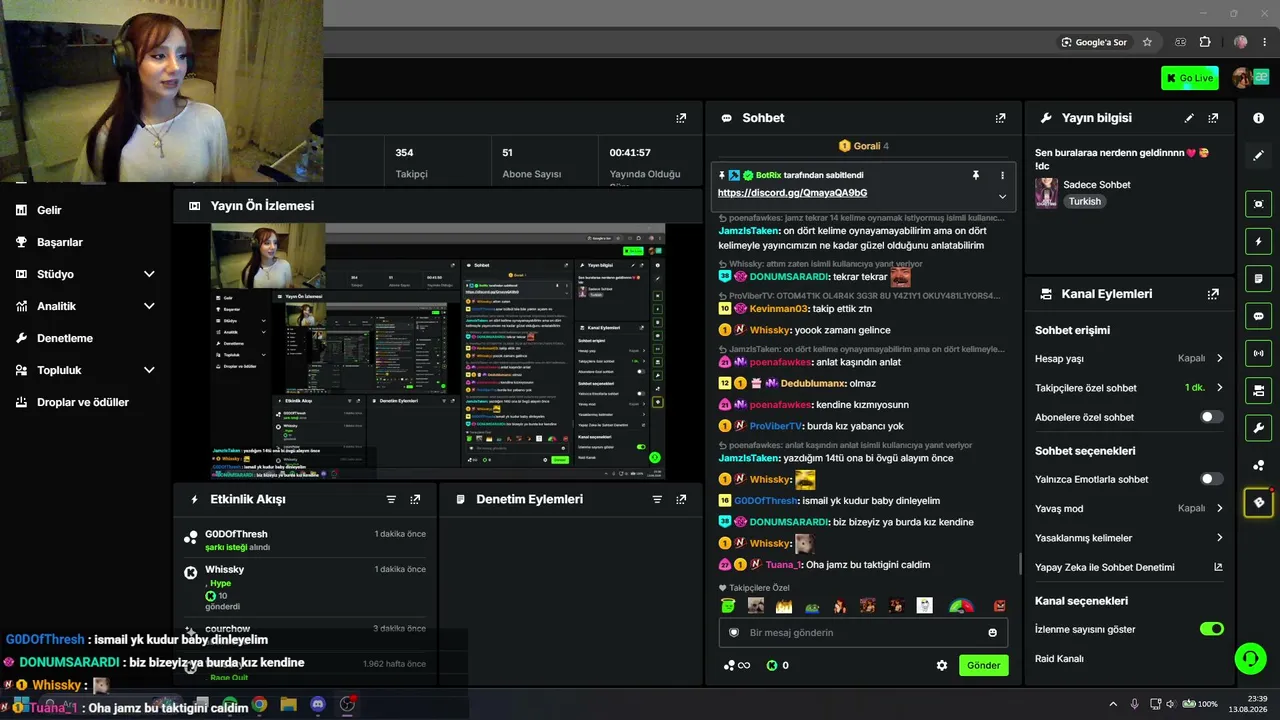Toggle Abonelere özel sohbet switch
1280x720 pixels.
1211,417
